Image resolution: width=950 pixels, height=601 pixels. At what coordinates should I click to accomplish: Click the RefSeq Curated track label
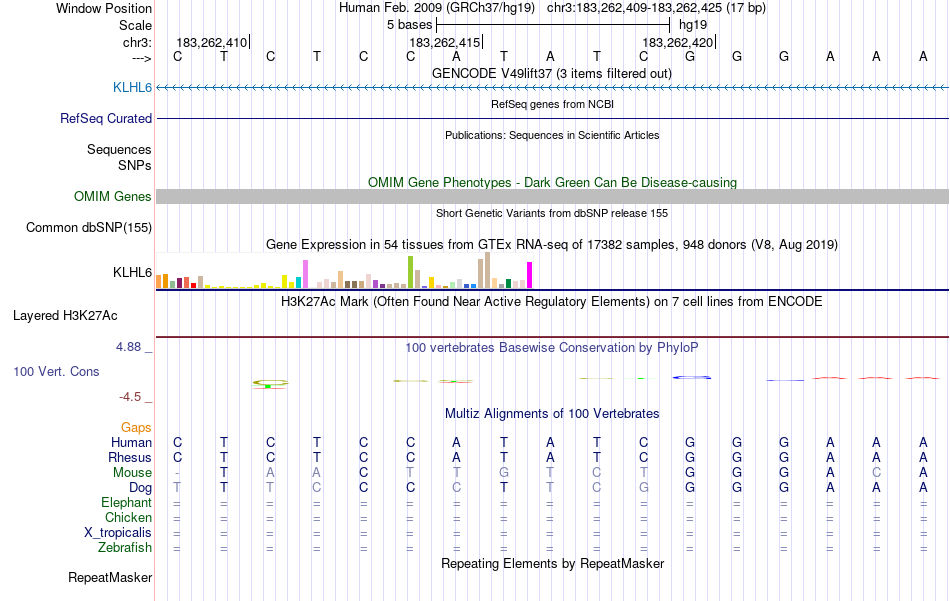105,118
